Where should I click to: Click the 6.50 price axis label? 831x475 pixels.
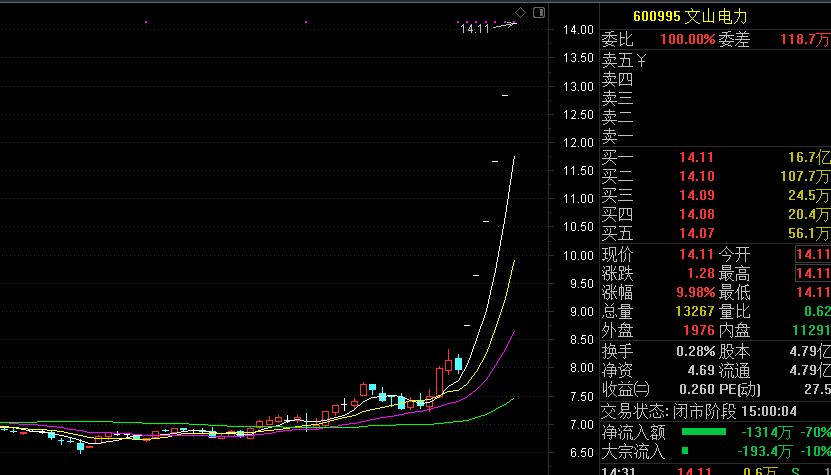[x=582, y=453]
